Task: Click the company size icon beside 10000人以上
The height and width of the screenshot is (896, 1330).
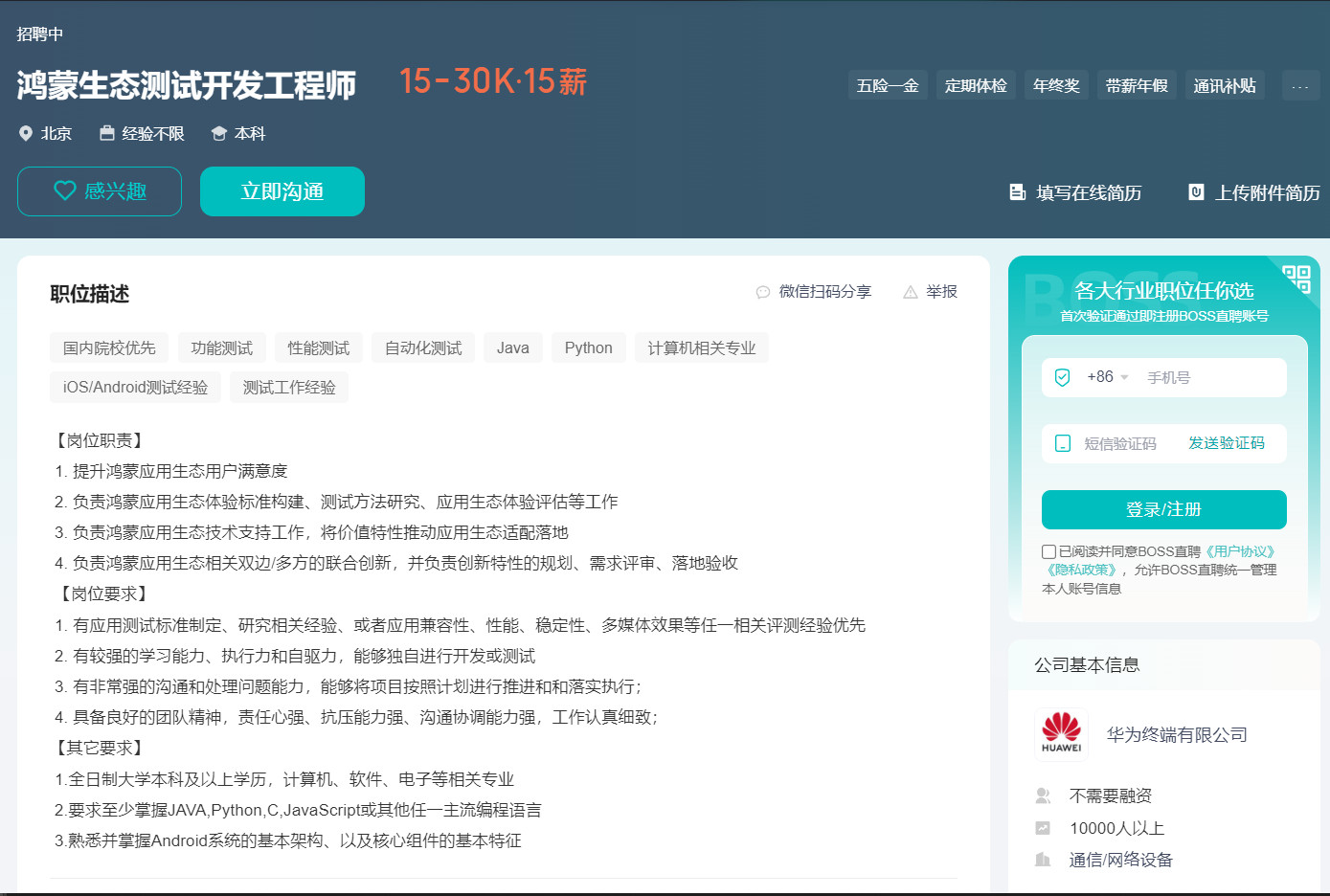Action: (1043, 828)
